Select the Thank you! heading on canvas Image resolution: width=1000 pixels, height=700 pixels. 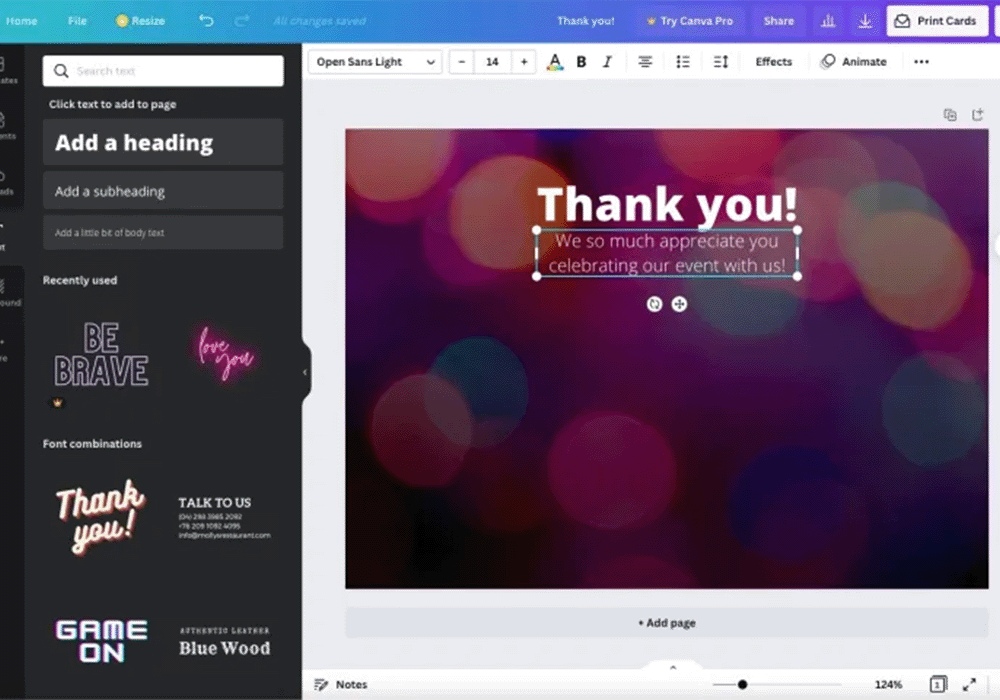click(x=667, y=204)
